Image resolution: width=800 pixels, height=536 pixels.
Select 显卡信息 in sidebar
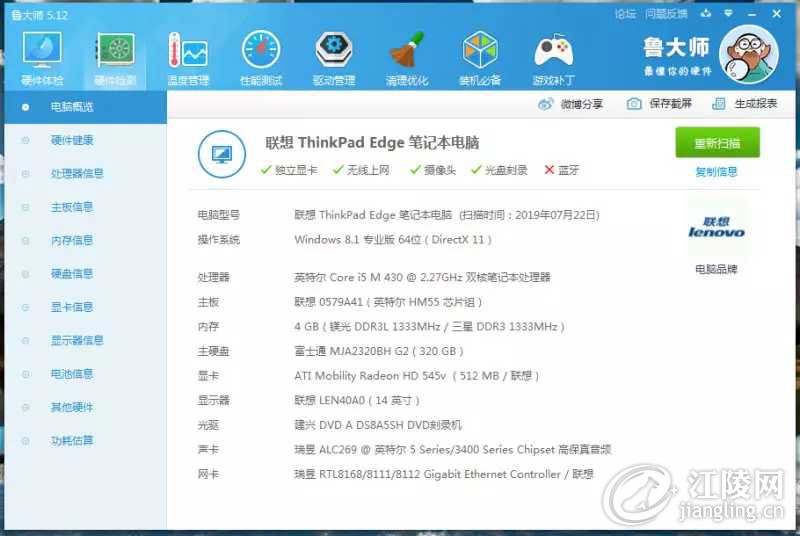[85, 307]
